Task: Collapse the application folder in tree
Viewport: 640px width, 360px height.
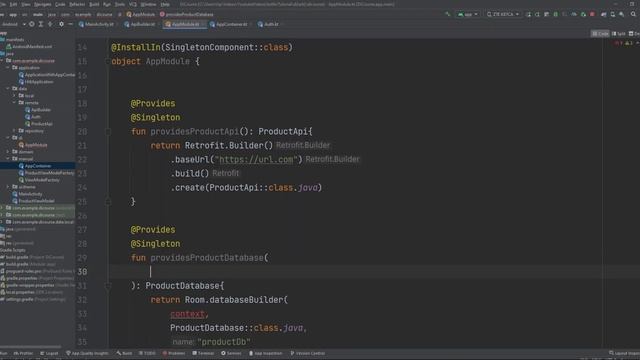Action: click(x=8, y=68)
